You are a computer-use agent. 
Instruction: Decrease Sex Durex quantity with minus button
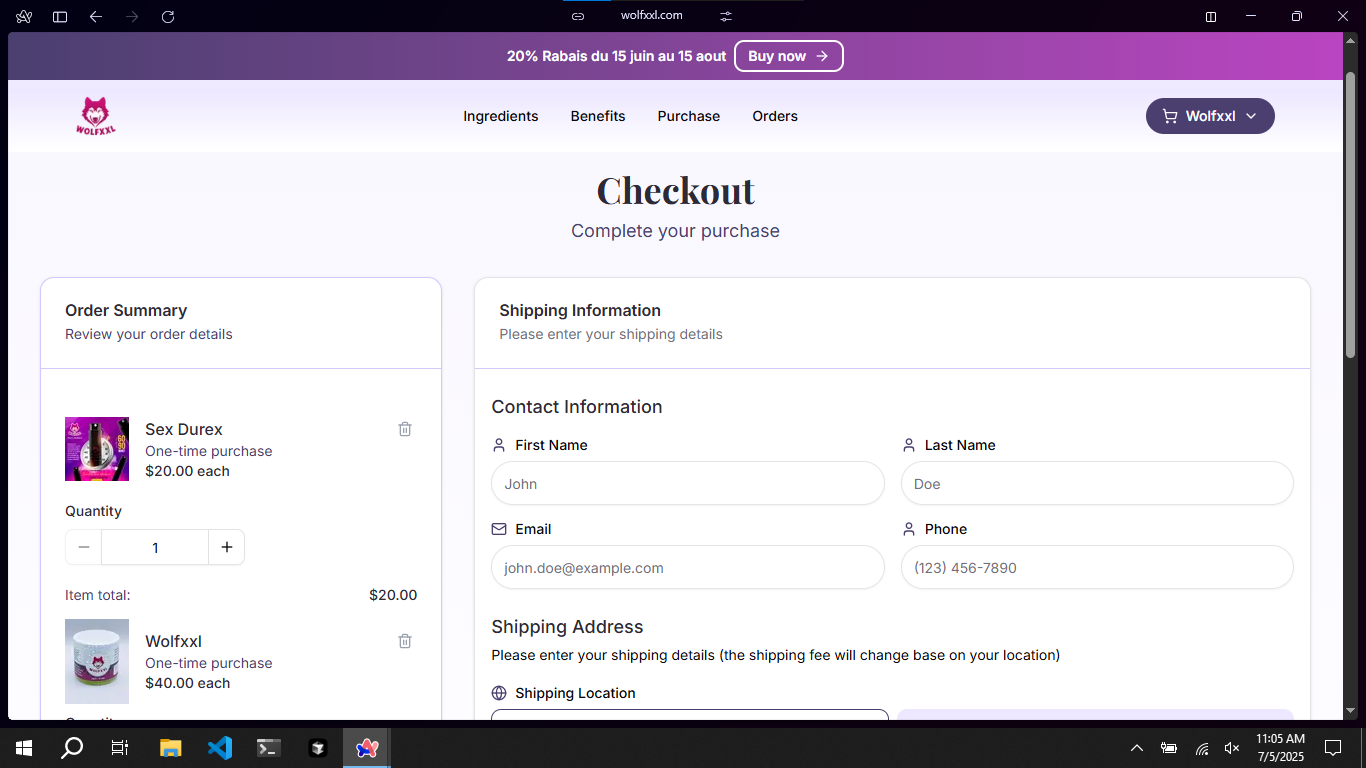[84, 547]
